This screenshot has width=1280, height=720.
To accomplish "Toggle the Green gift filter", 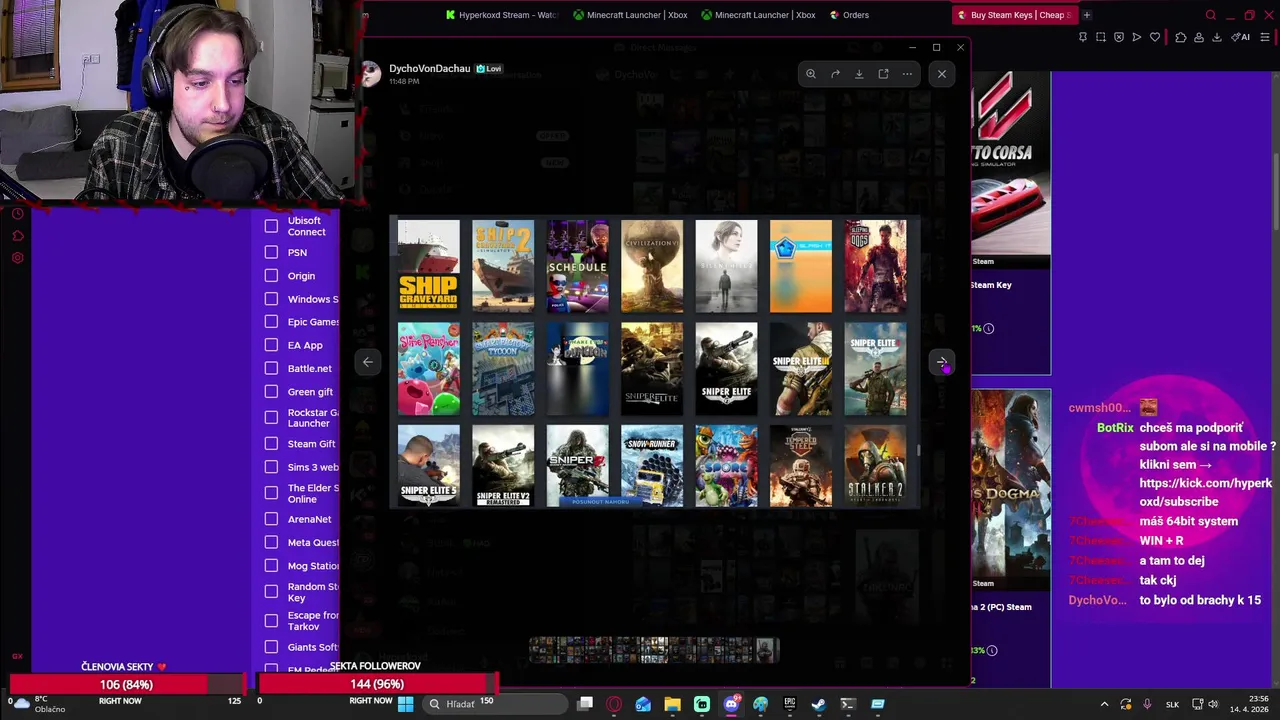I will 271,391.
